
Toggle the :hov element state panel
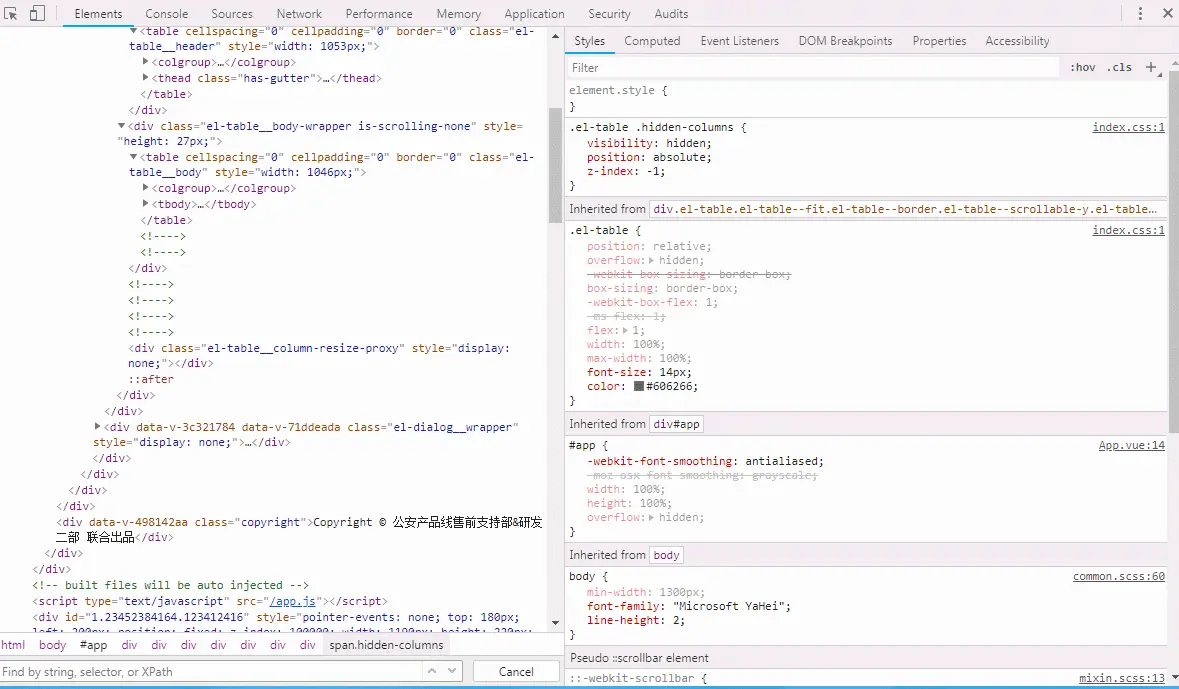tap(1083, 67)
